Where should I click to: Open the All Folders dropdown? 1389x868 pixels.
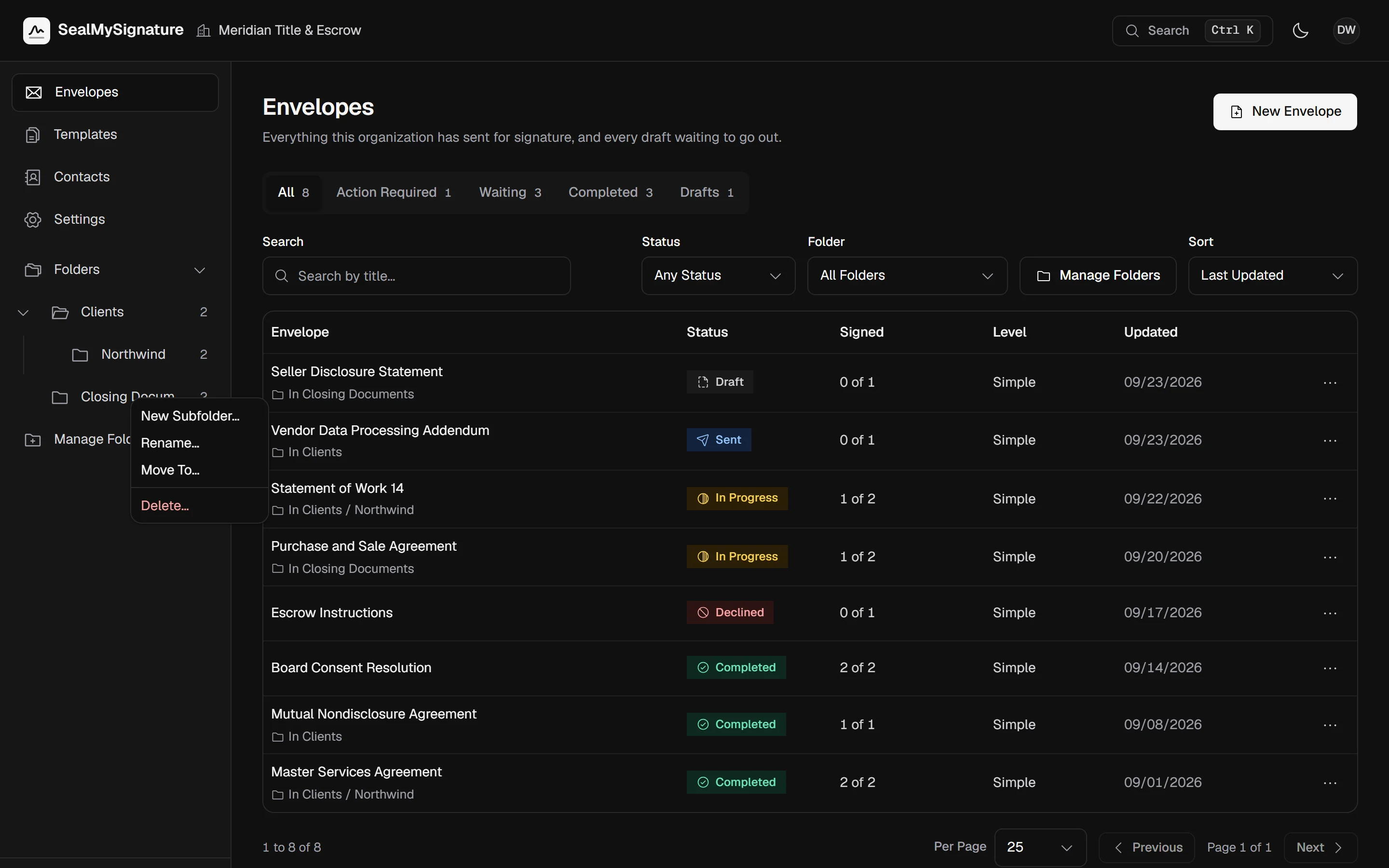point(907,275)
